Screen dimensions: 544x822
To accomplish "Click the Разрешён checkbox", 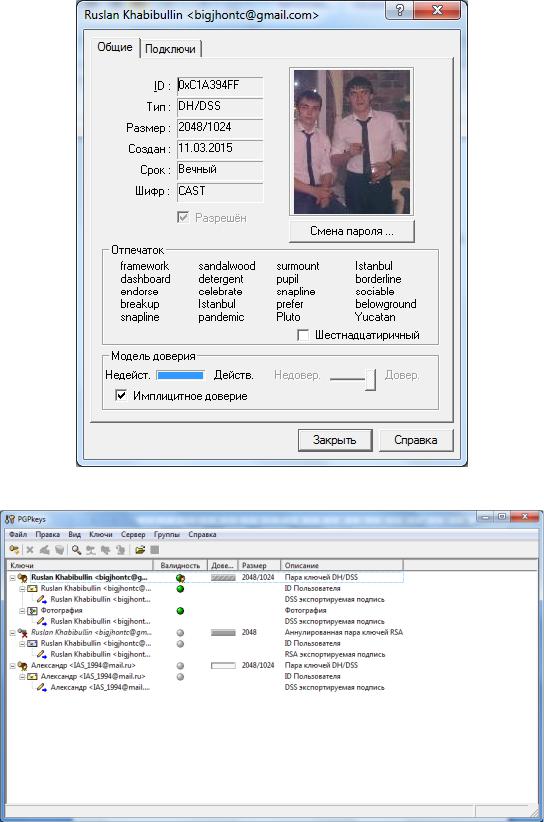I will point(183,217).
